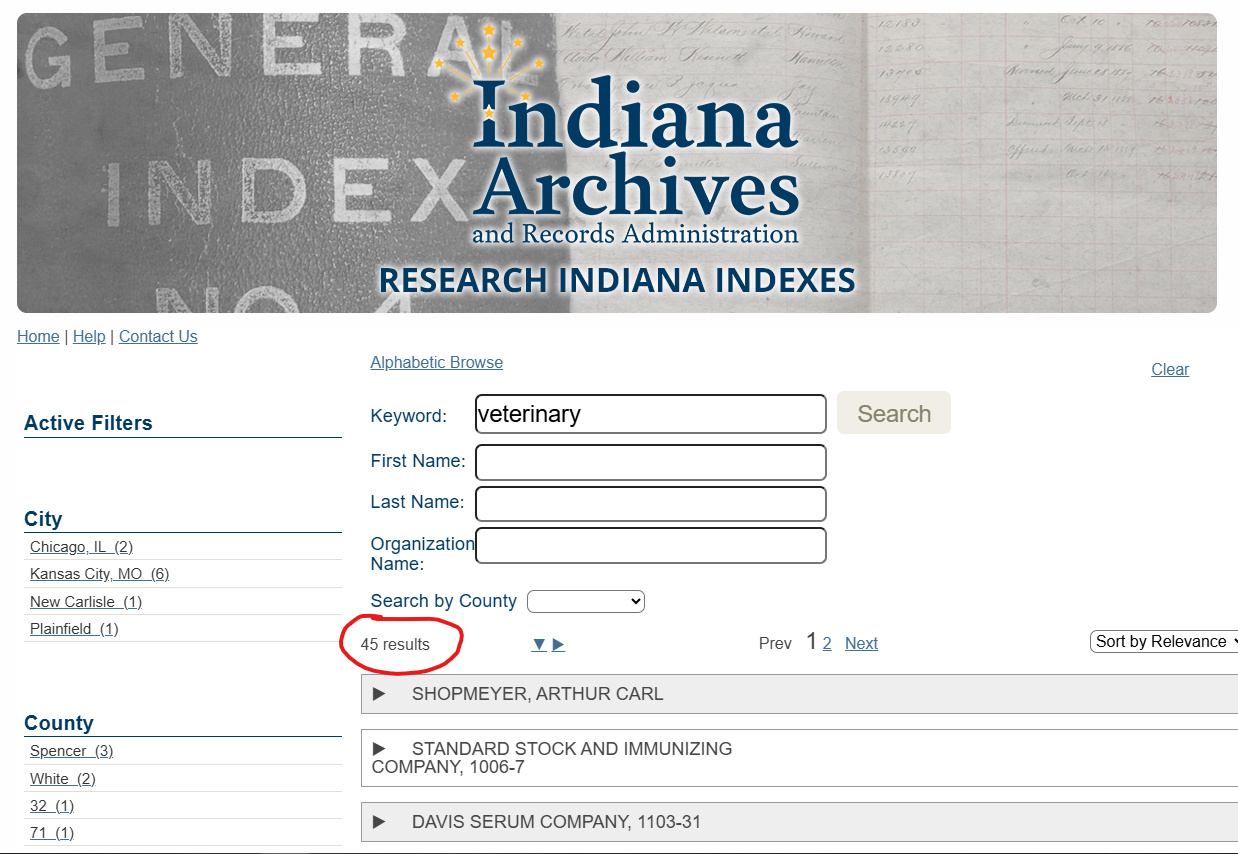This screenshot has height=854, width=1238.
Task: Open the Help link
Action: (89, 337)
